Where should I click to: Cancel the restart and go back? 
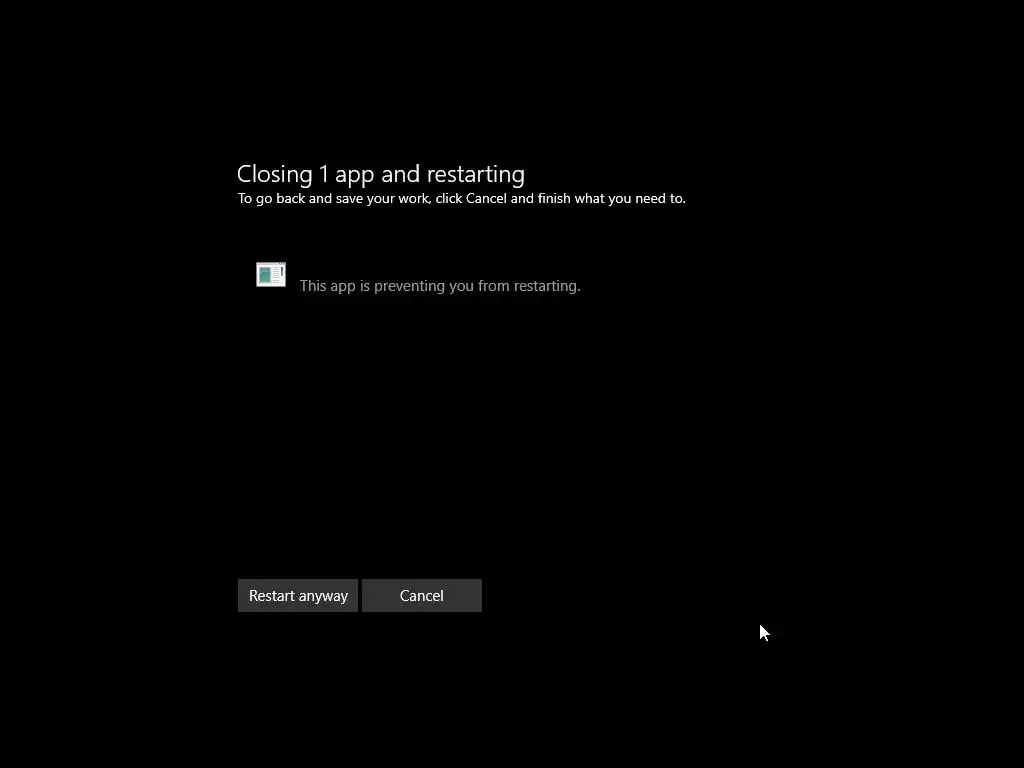[422, 596]
